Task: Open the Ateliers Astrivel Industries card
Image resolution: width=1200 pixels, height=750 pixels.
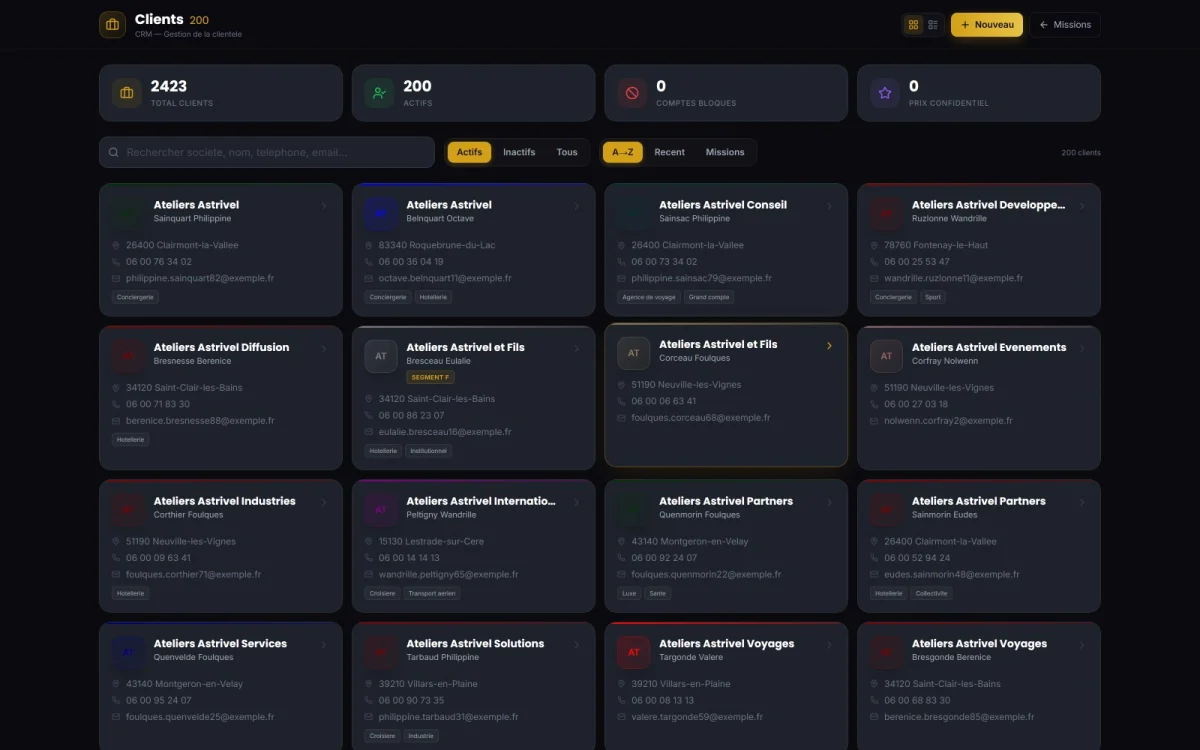Action: coord(220,545)
